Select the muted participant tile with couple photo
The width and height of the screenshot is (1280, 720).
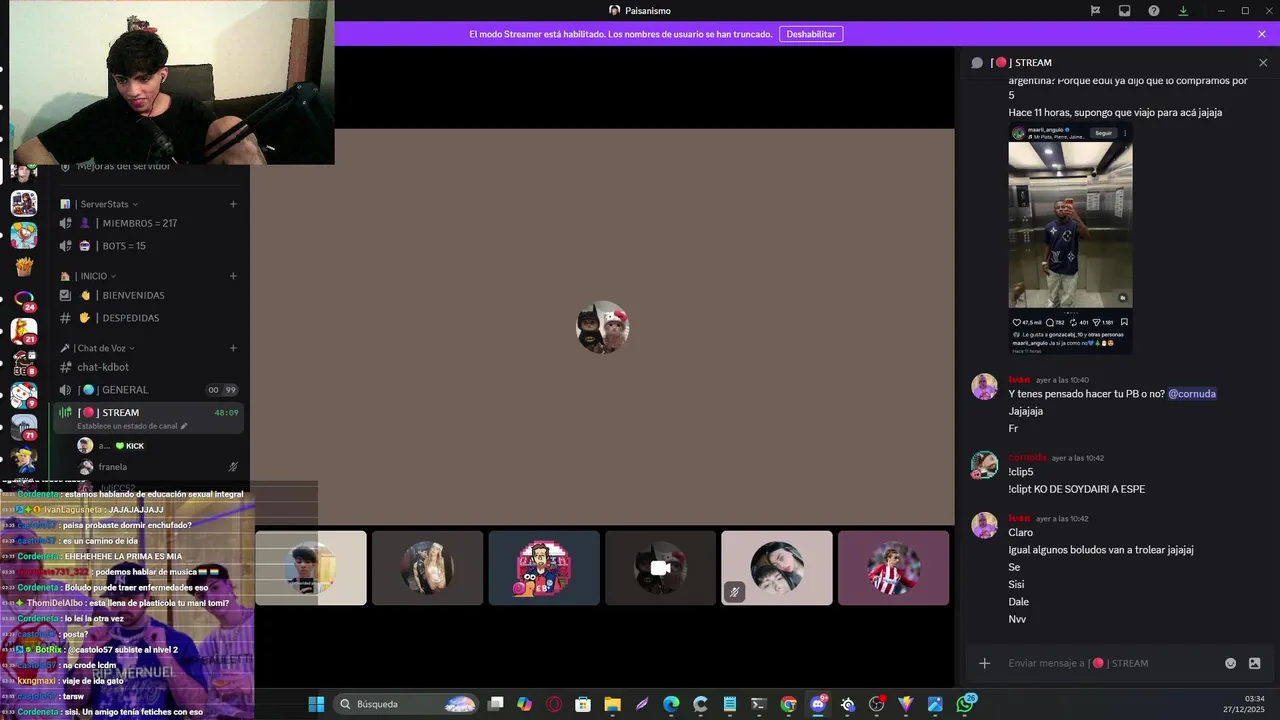click(777, 568)
